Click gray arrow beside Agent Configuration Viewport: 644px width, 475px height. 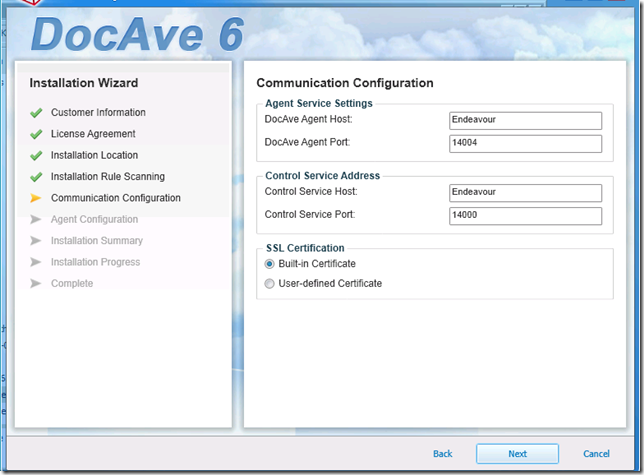[36, 219]
